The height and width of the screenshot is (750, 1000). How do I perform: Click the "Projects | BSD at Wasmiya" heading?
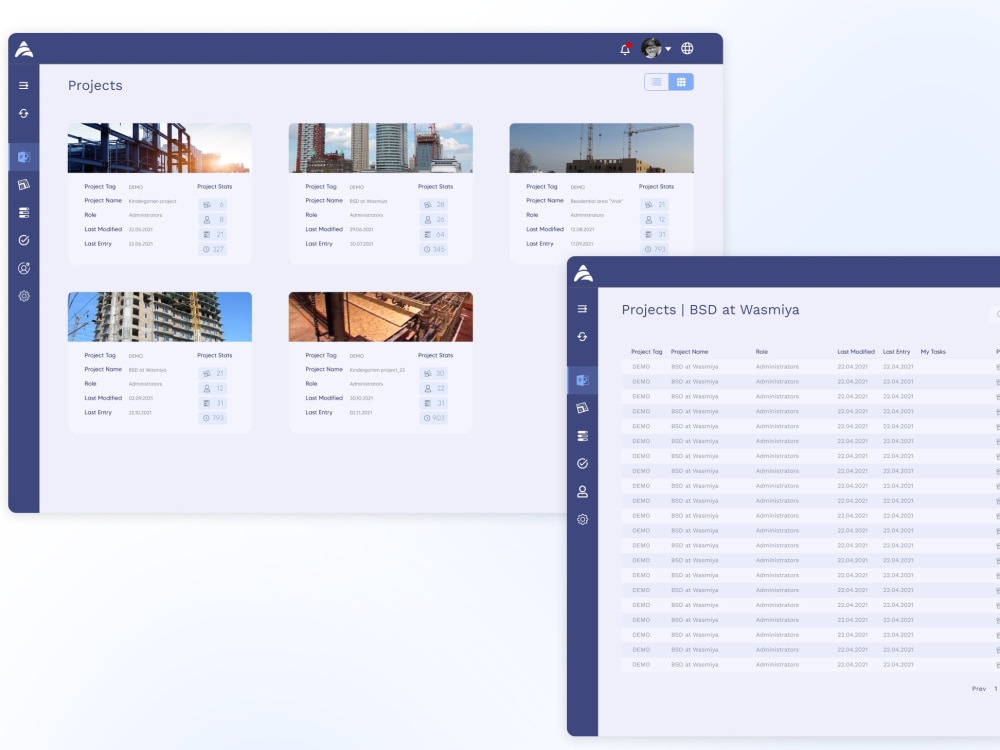[x=710, y=310]
